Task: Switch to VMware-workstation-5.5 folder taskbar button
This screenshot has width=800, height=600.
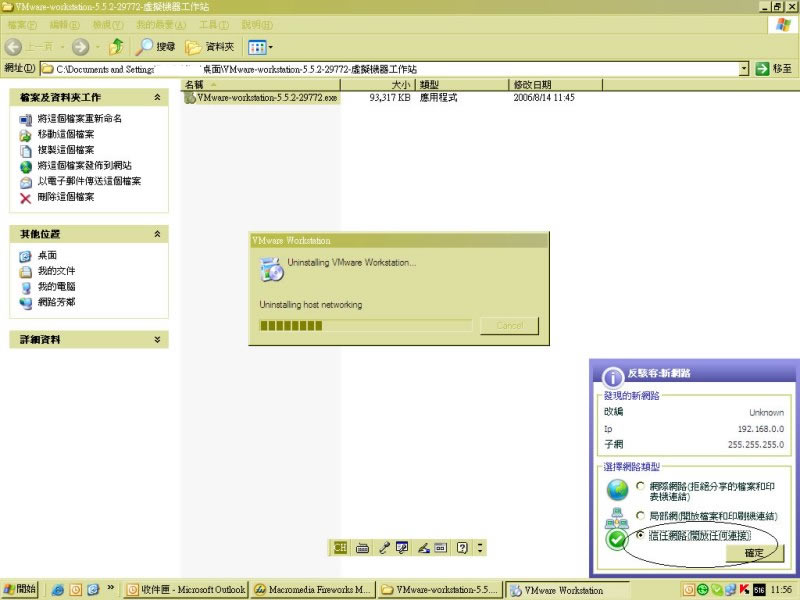Action: pyautogui.click(x=440, y=590)
